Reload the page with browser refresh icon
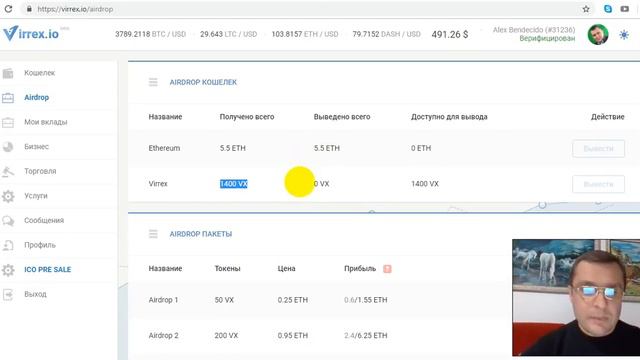The image size is (640, 360). 8,9
